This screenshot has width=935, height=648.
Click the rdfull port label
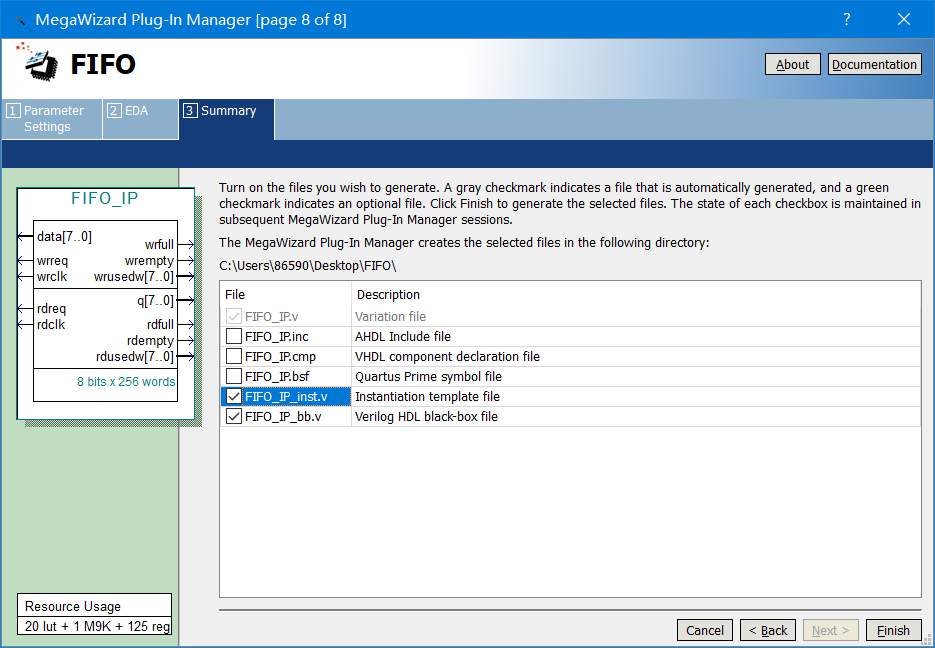[160, 325]
